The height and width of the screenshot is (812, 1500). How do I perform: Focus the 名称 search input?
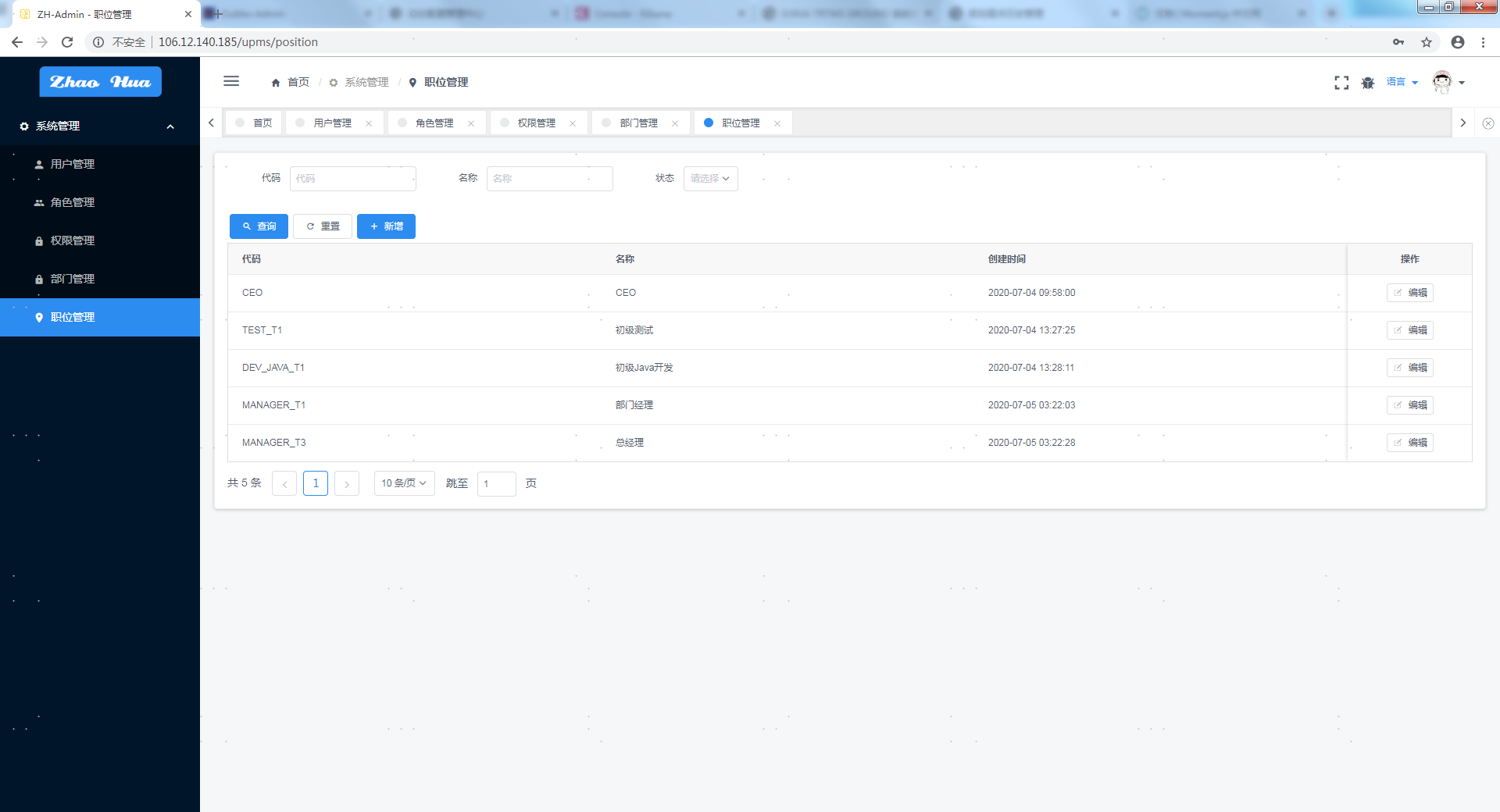click(550, 179)
